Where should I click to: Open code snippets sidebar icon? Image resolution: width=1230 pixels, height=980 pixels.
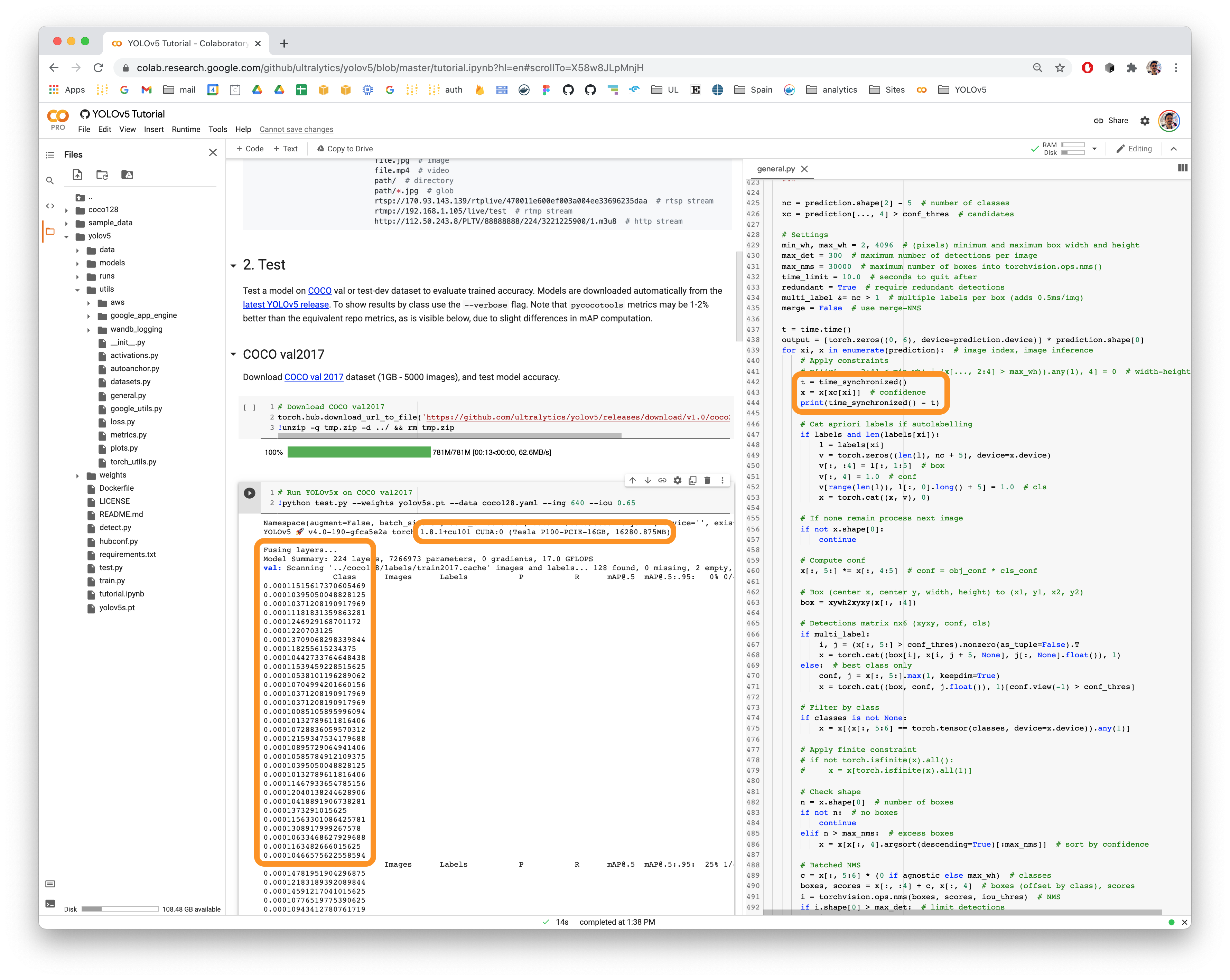tap(50, 206)
